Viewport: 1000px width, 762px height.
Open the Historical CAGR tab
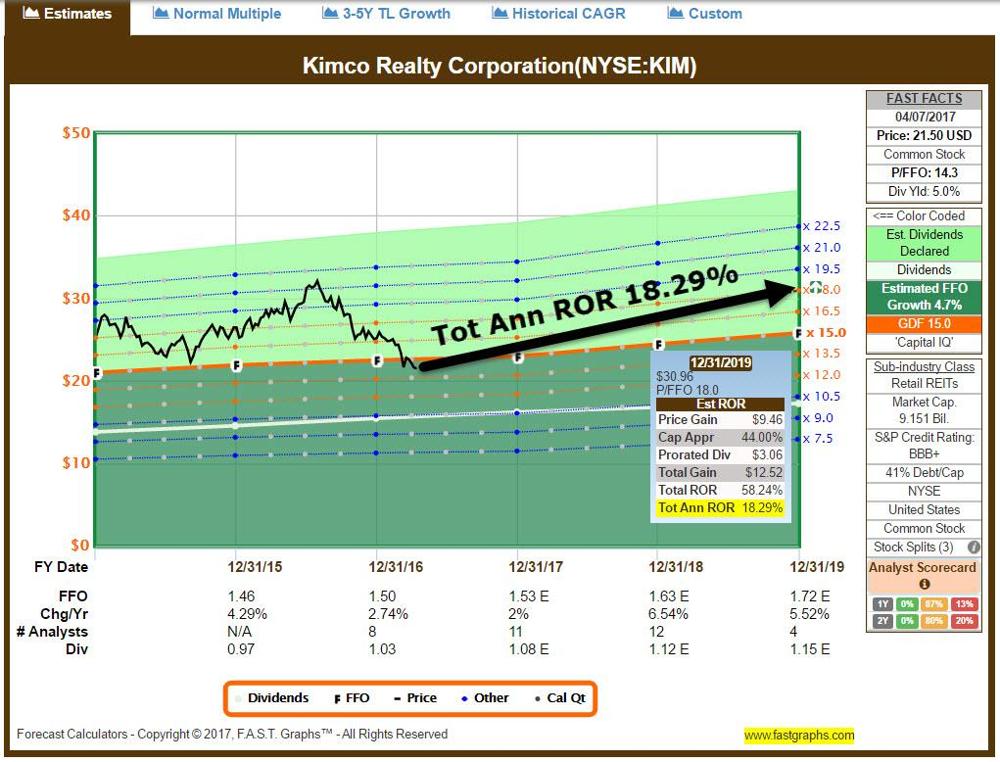[559, 13]
